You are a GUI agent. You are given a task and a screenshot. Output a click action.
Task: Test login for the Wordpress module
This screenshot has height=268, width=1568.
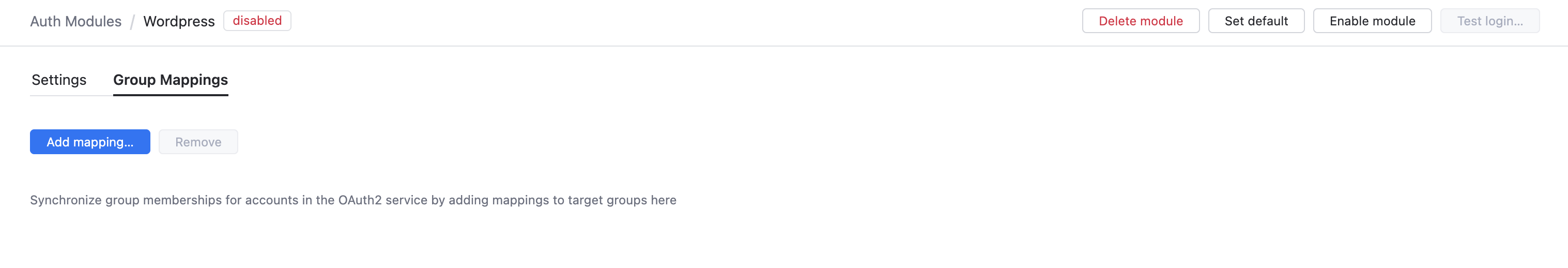click(x=1489, y=21)
